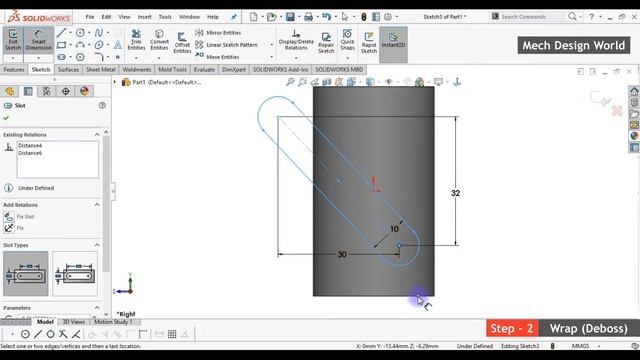This screenshot has width=640, height=360.
Task: Open the DimXpertManager tab
Action: (66, 91)
